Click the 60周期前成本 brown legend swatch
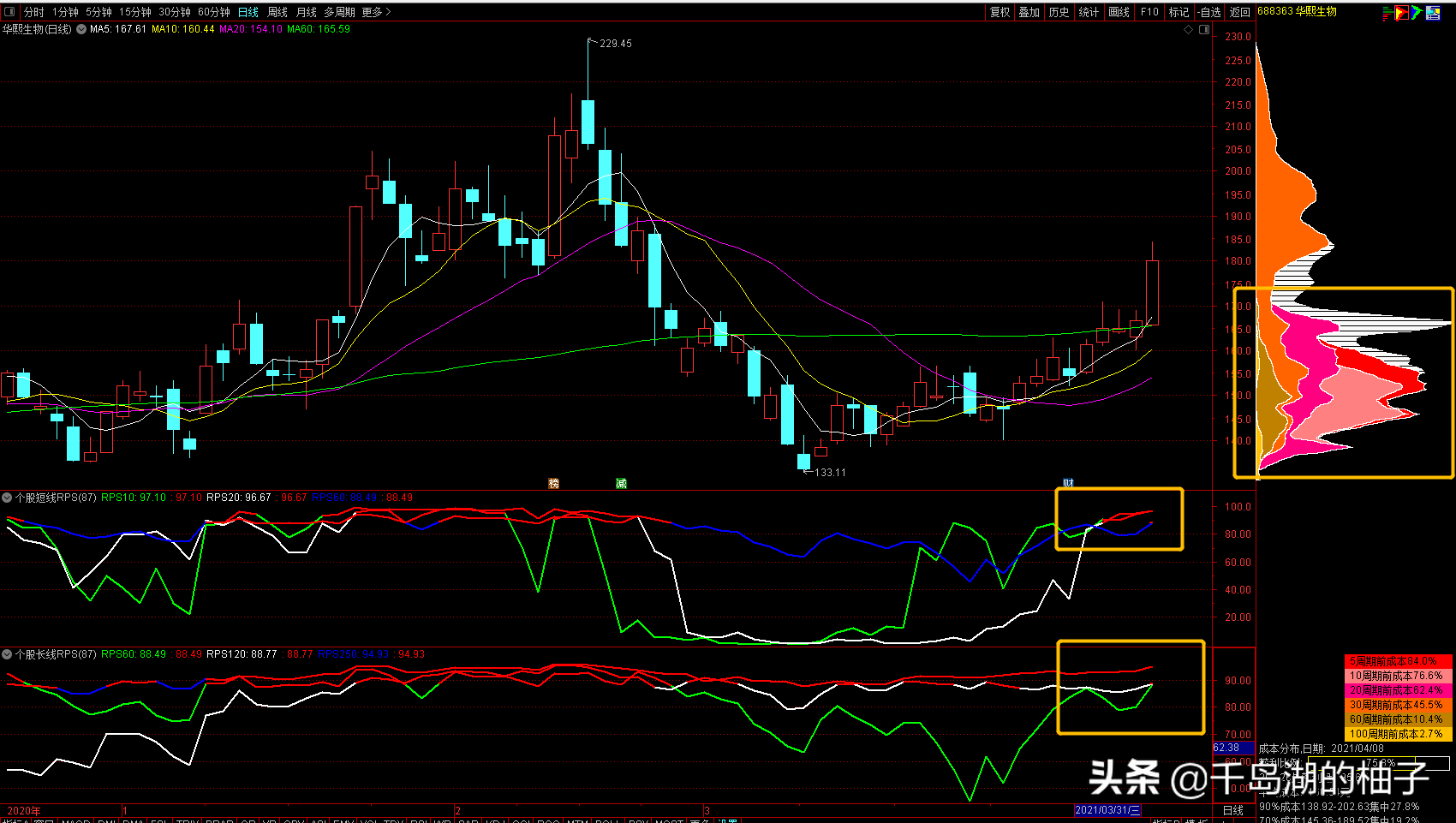The width and height of the screenshot is (1456, 823). (1399, 719)
